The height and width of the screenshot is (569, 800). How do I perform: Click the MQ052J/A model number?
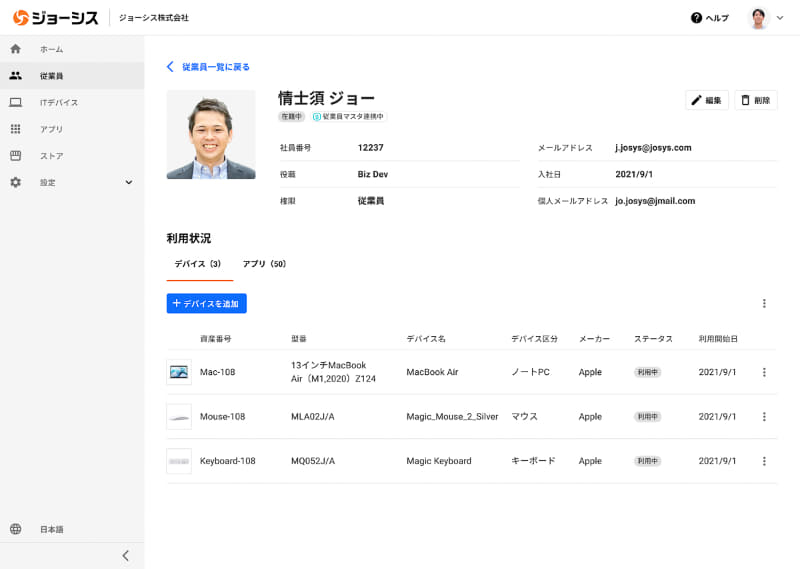pos(313,461)
